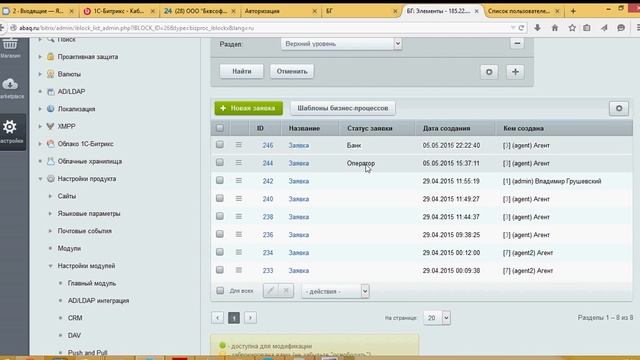Open the action menu for row 242
This screenshot has width=640, height=360.
pos(239,181)
